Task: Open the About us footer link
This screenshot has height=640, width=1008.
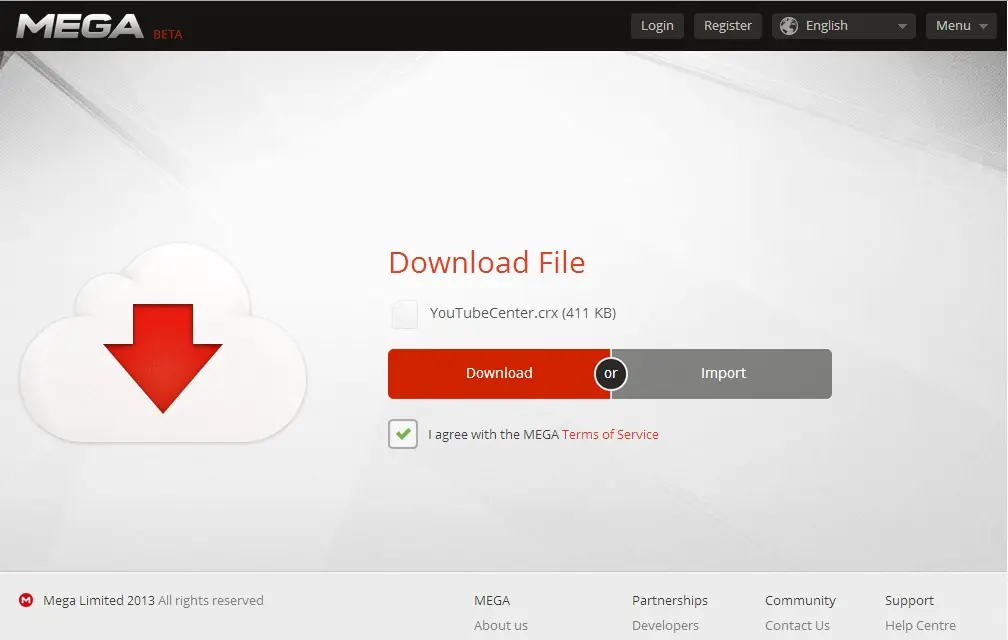Action: 501,625
